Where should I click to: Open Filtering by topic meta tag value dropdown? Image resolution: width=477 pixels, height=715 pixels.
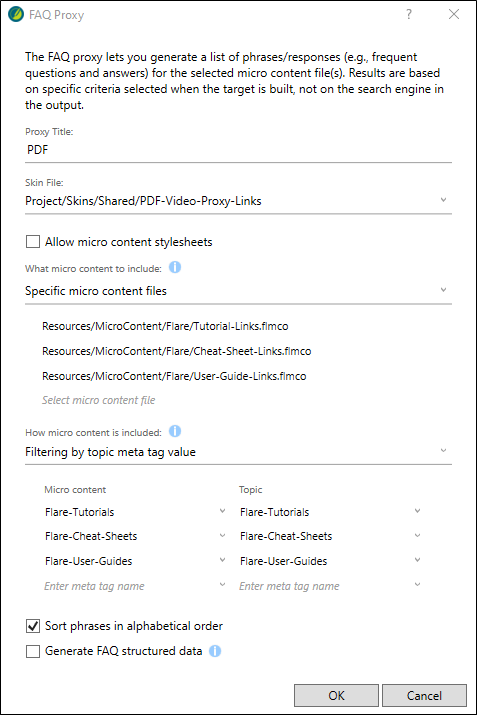point(238,451)
